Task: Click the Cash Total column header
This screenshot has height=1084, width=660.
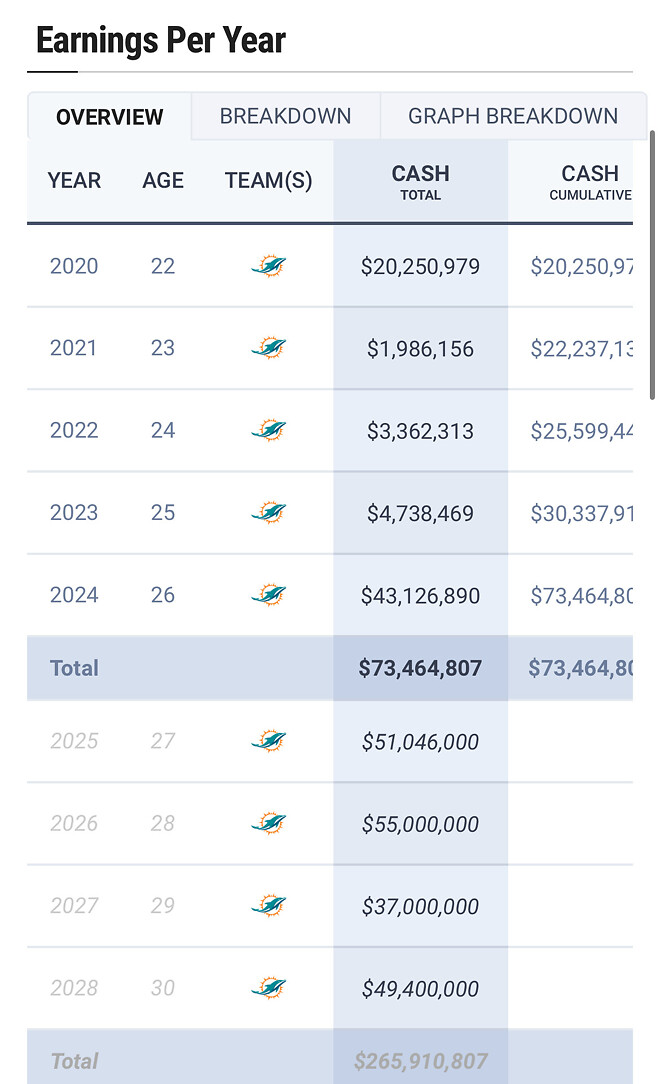Action: [420, 181]
